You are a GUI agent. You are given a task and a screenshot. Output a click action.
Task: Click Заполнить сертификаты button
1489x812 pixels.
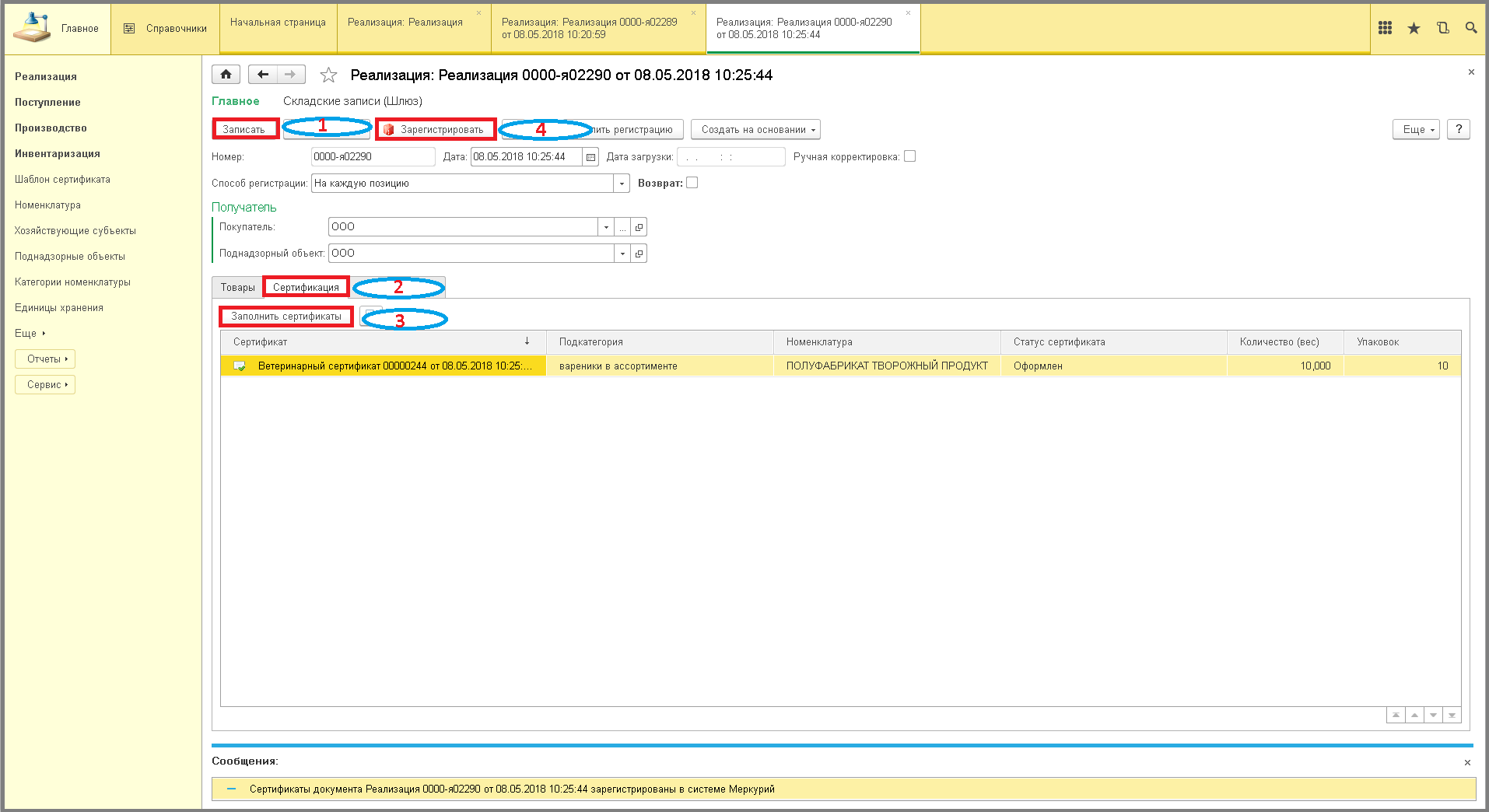(x=286, y=317)
